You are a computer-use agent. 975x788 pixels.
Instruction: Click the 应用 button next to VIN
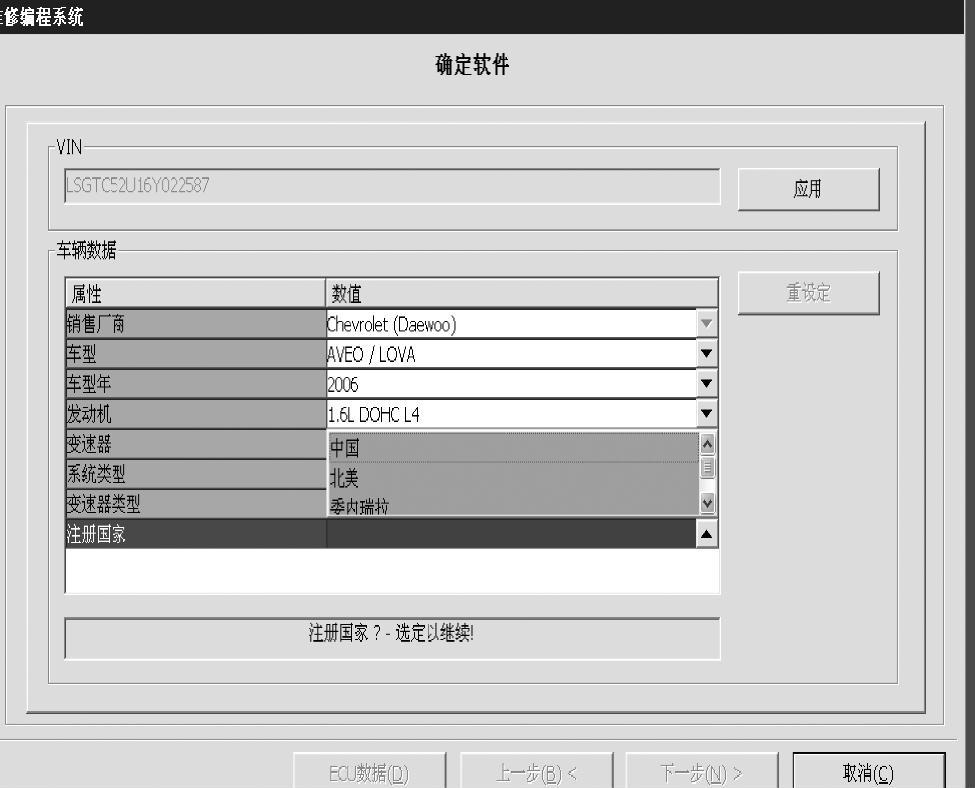(x=808, y=189)
